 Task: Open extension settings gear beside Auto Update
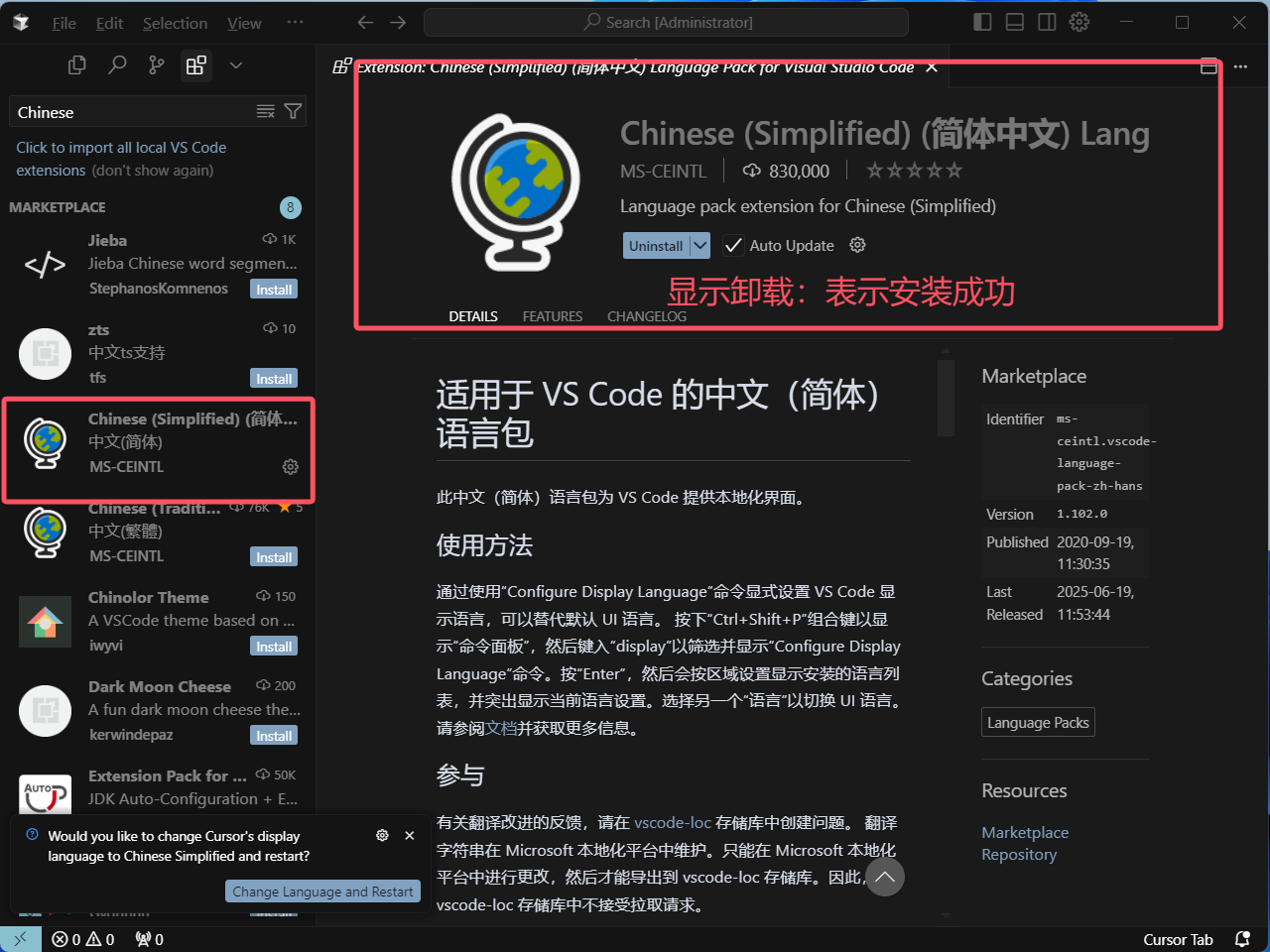tap(858, 245)
